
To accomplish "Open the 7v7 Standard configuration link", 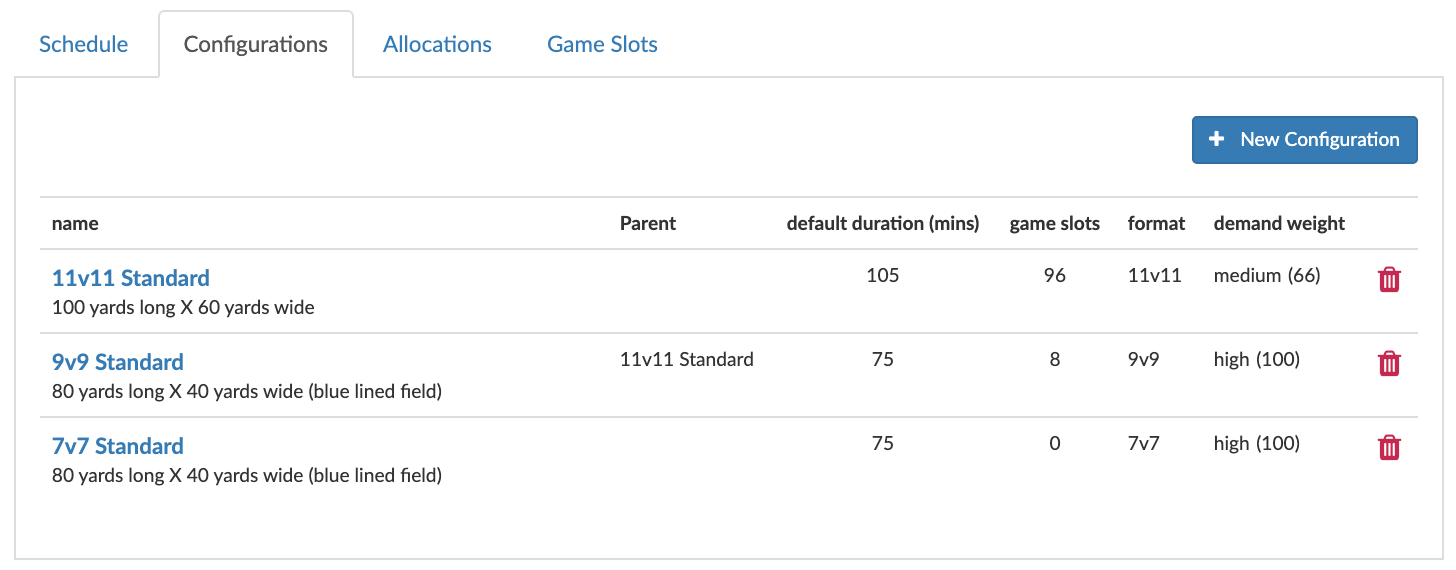I will point(118,446).
